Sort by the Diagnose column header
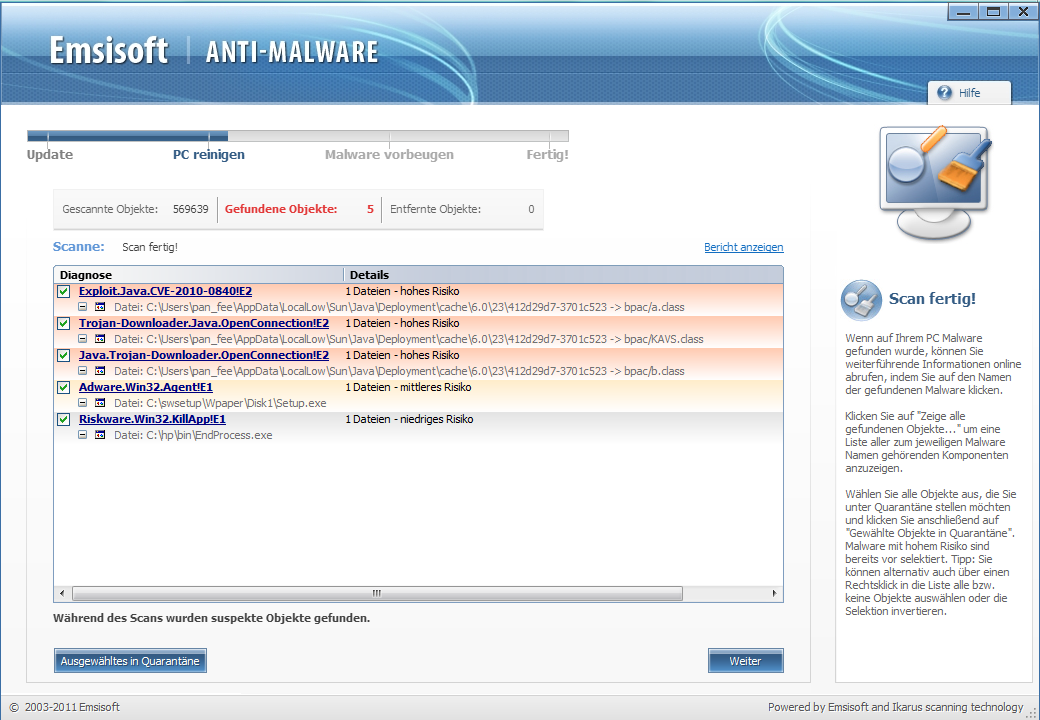 (x=198, y=274)
